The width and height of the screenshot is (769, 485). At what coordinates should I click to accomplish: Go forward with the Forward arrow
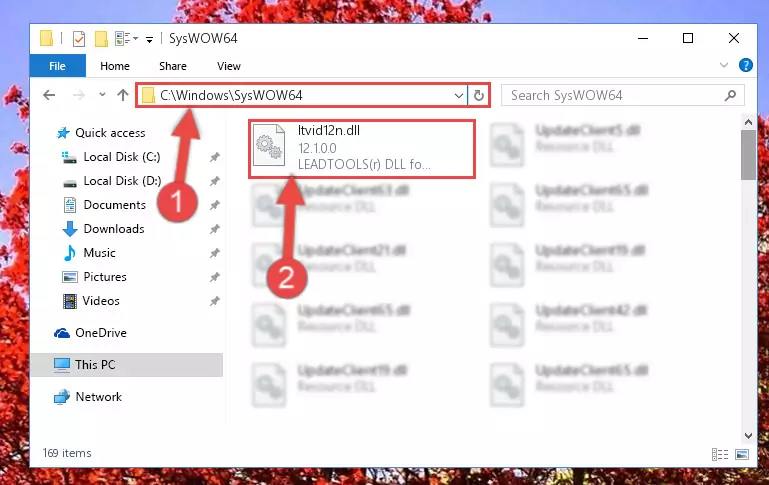point(78,95)
